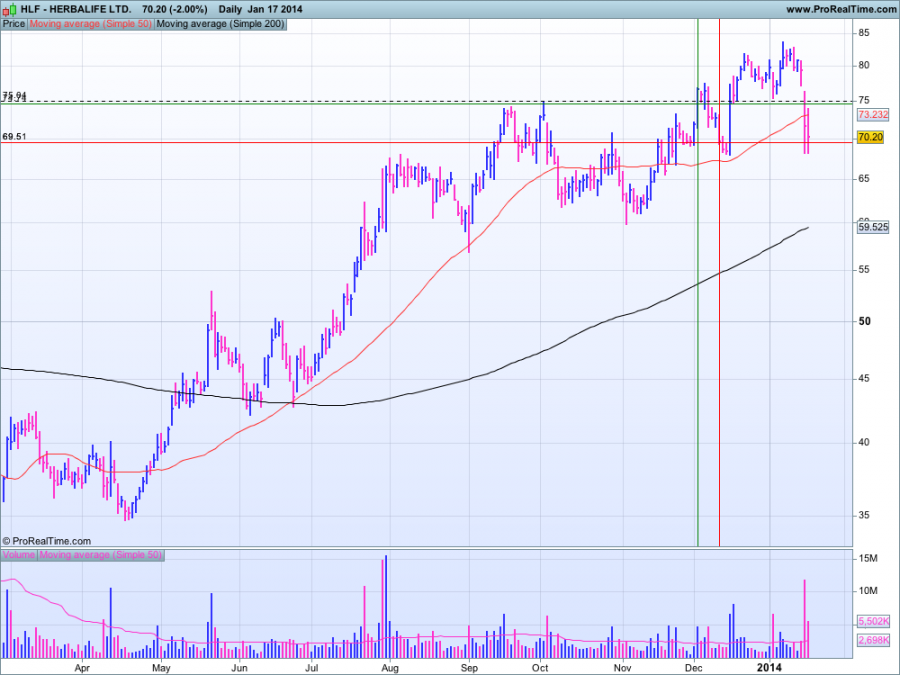
Task: Select the Volume panel label
Action: pos(19,555)
